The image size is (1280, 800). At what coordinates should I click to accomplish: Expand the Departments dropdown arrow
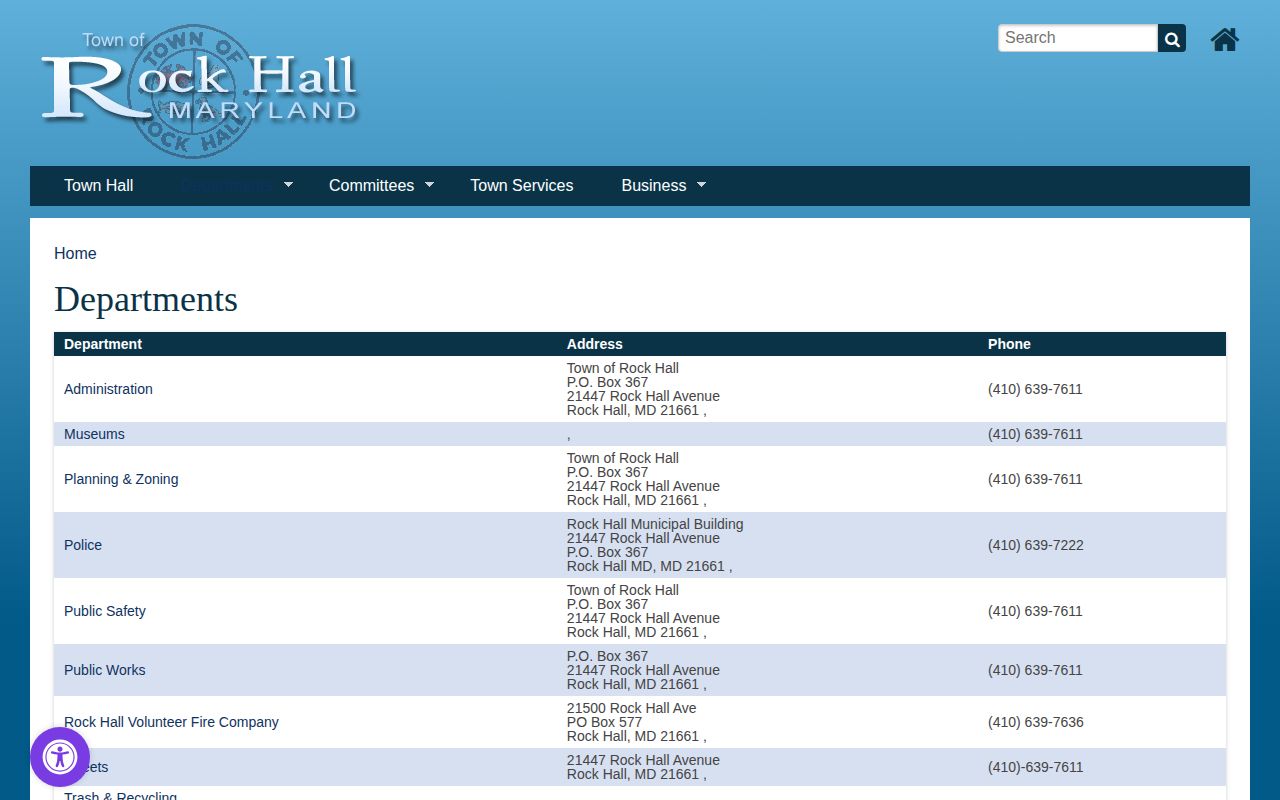tap(289, 185)
